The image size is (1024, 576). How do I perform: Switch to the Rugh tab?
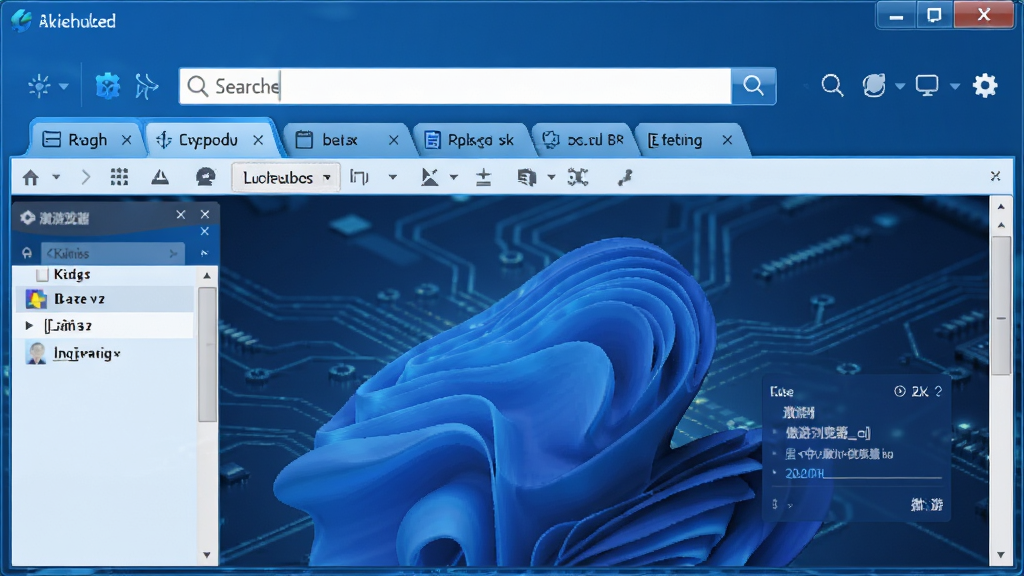(86, 140)
